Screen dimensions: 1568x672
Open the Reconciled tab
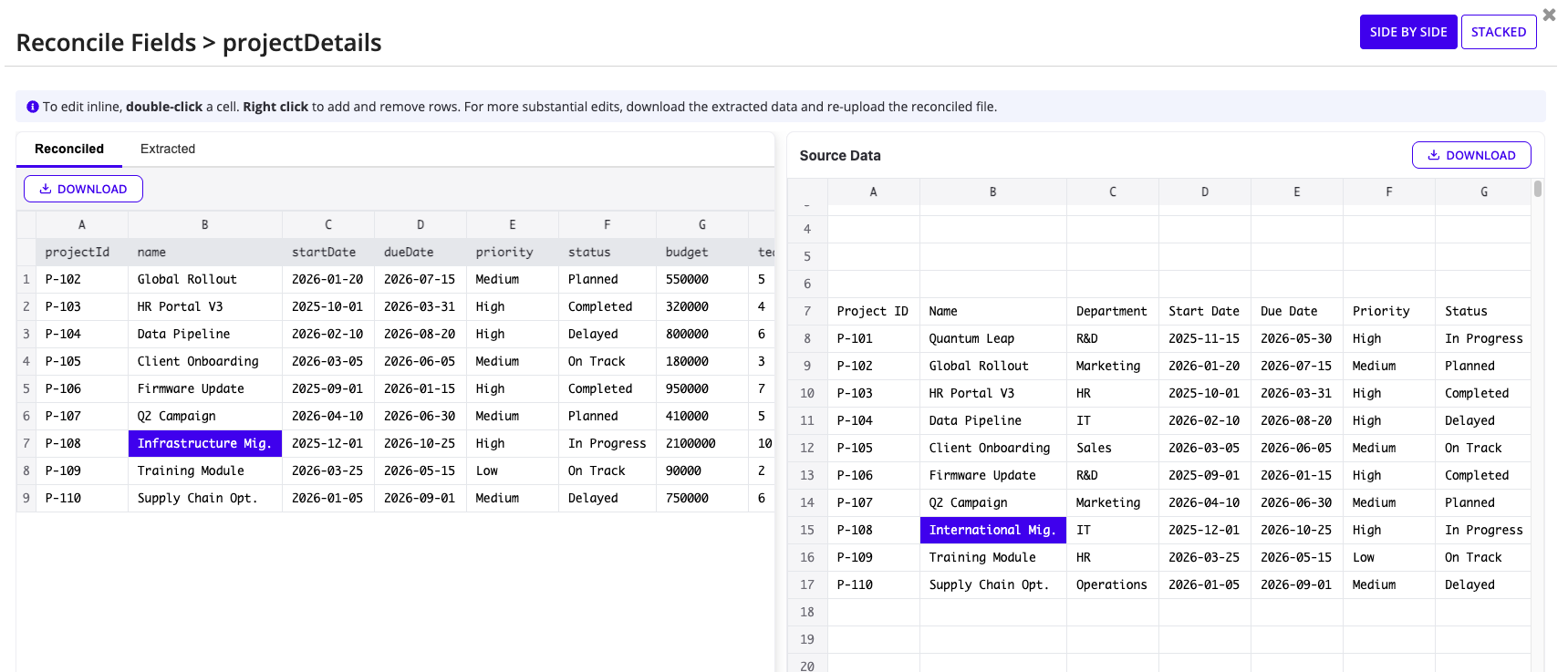[69, 149]
